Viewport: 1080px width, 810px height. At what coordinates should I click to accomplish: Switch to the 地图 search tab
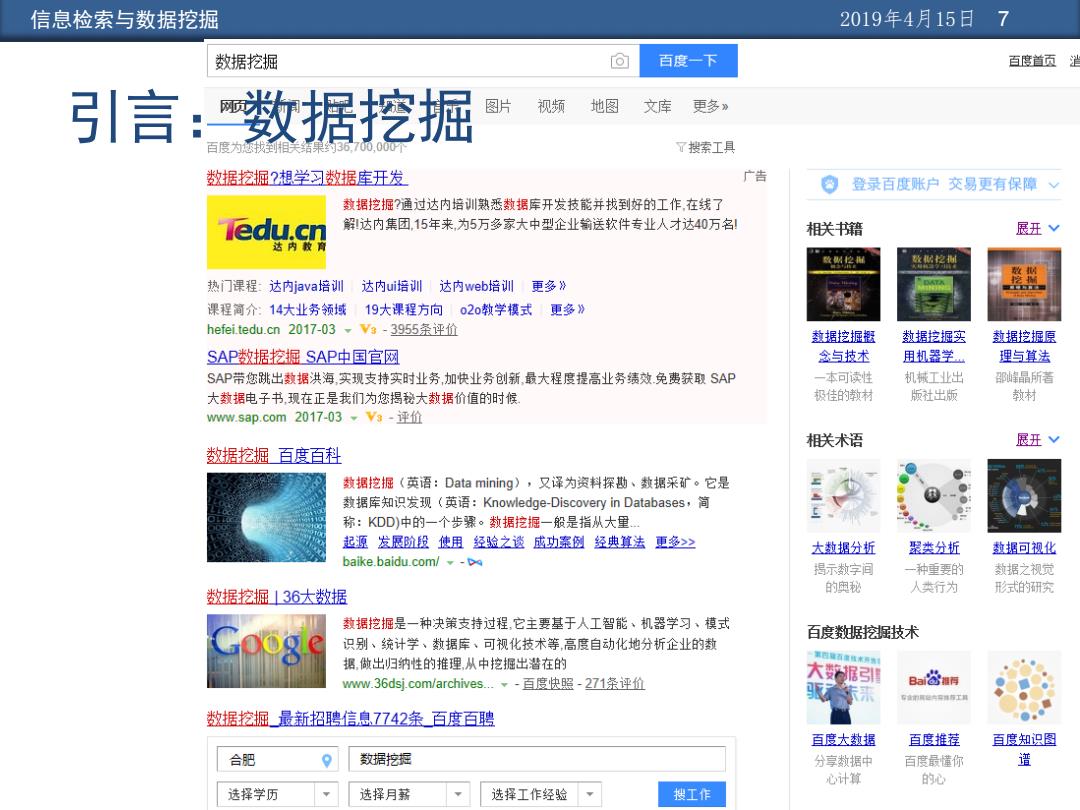click(x=605, y=106)
